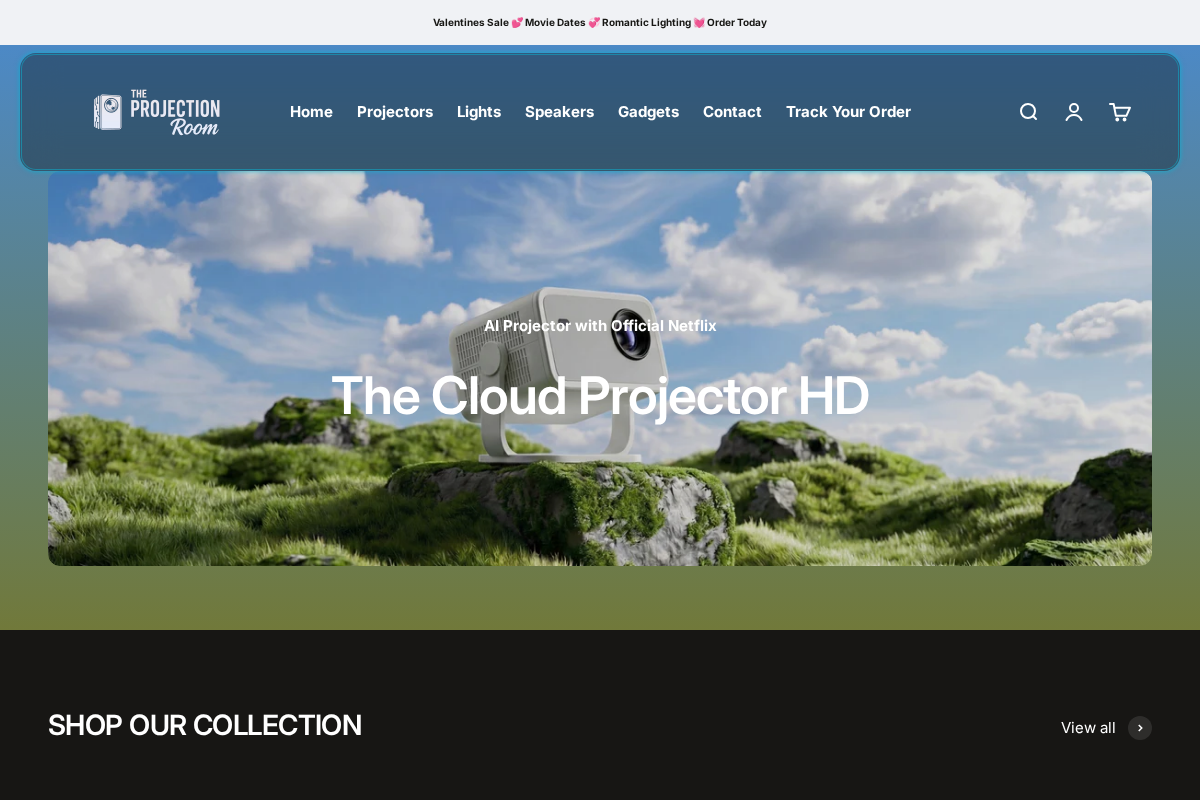
Task: Click The Projection Room logo
Action: 157,112
